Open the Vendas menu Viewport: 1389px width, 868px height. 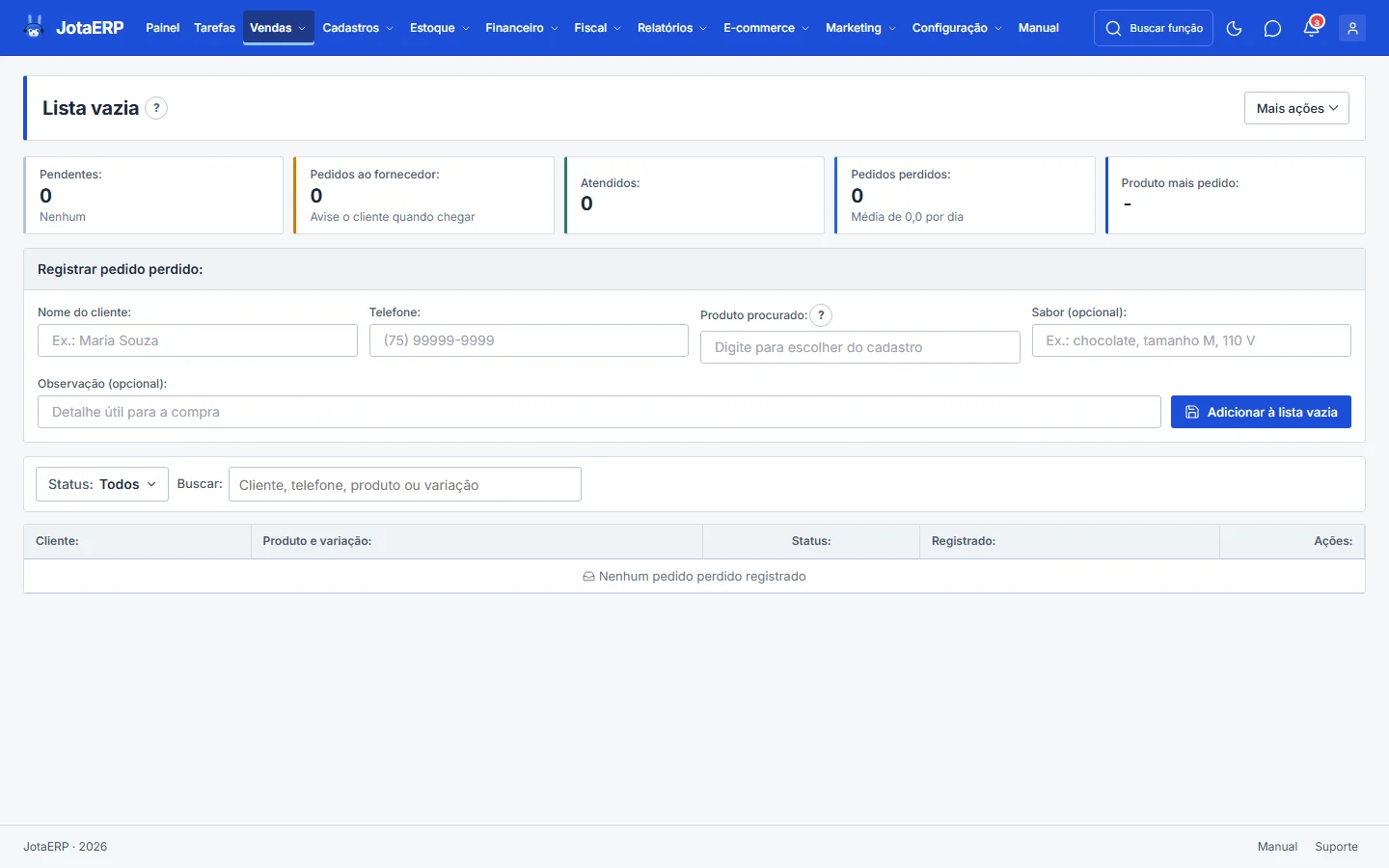pos(278,28)
